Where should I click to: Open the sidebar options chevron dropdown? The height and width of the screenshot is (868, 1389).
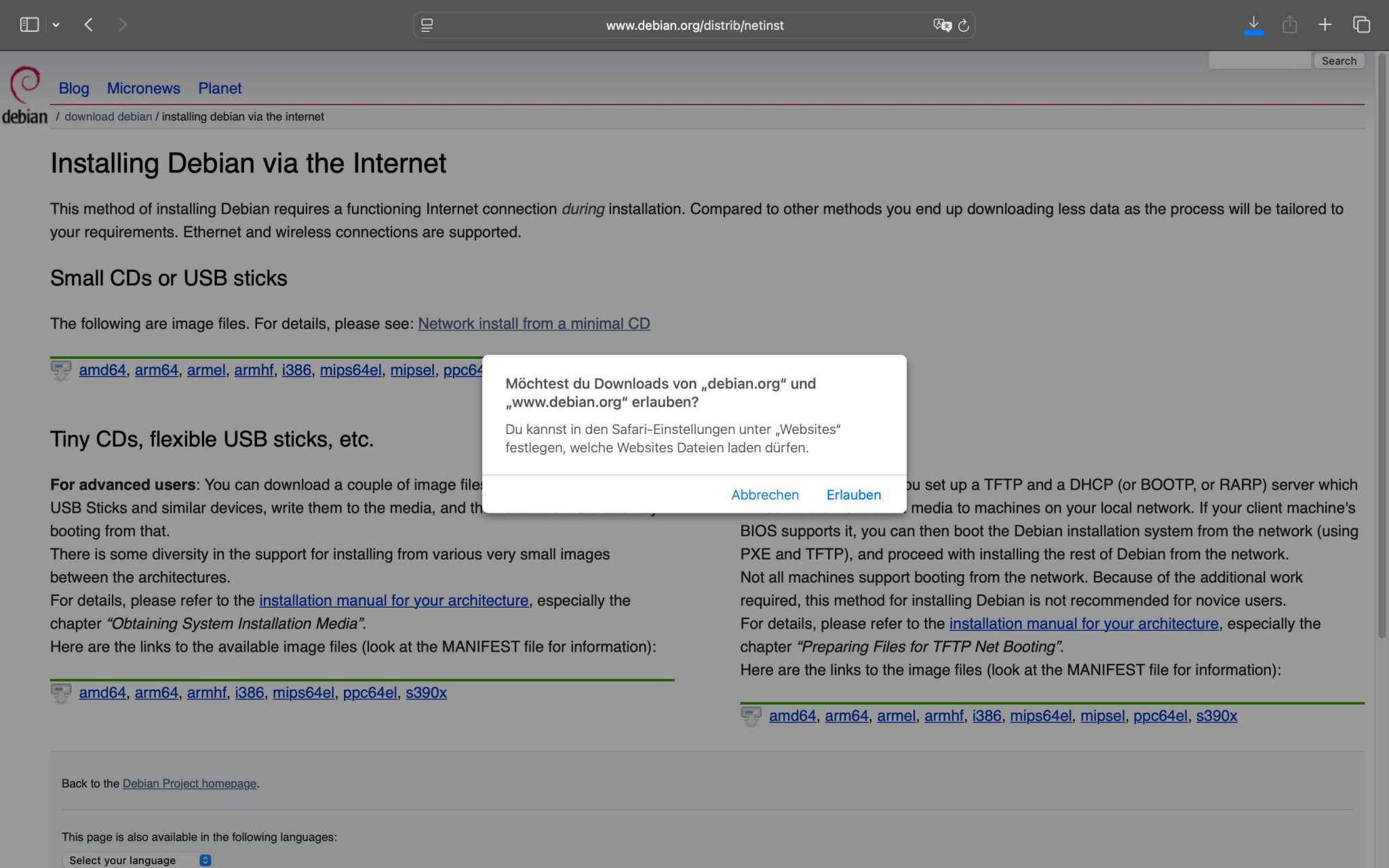tap(56, 25)
